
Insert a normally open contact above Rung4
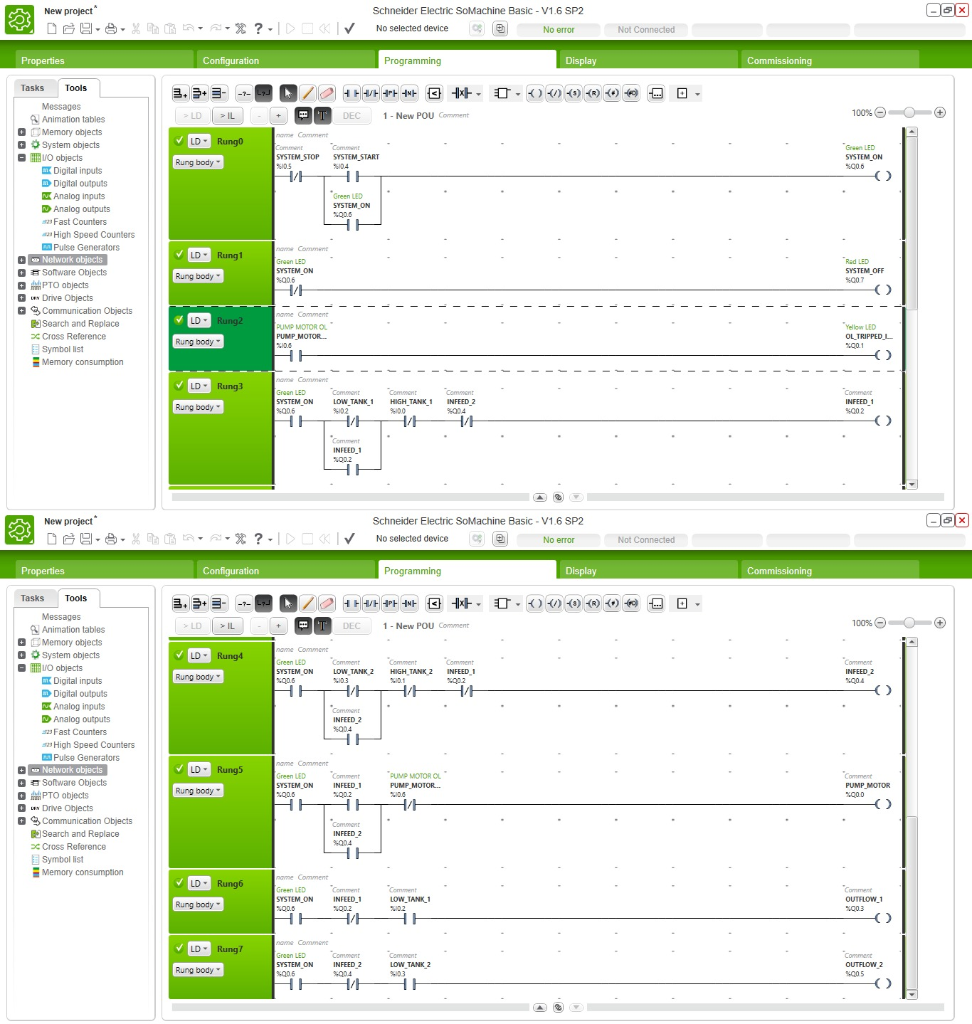pyautogui.click(x=351, y=603)
